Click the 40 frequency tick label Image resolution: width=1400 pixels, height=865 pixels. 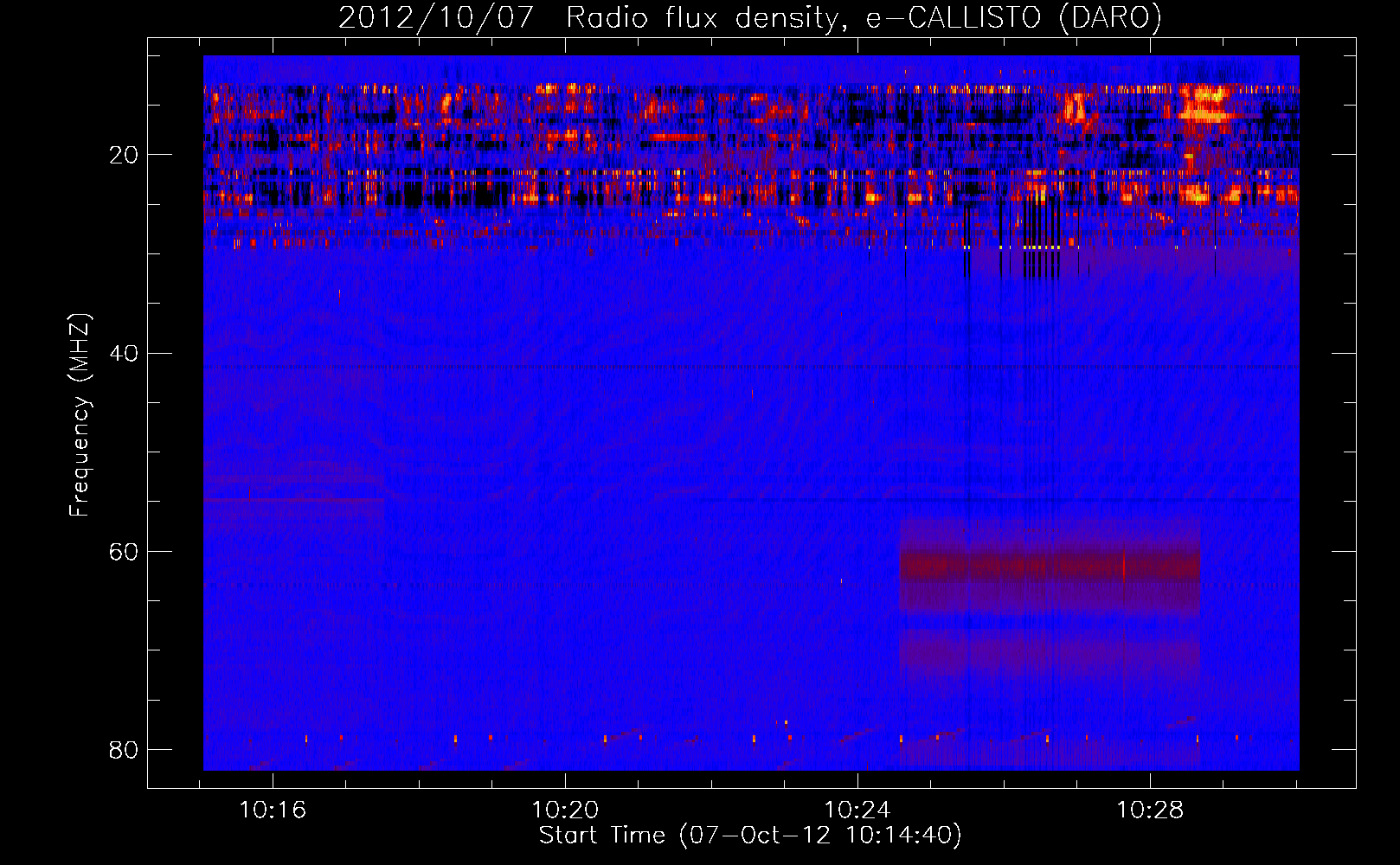(124, 353)
